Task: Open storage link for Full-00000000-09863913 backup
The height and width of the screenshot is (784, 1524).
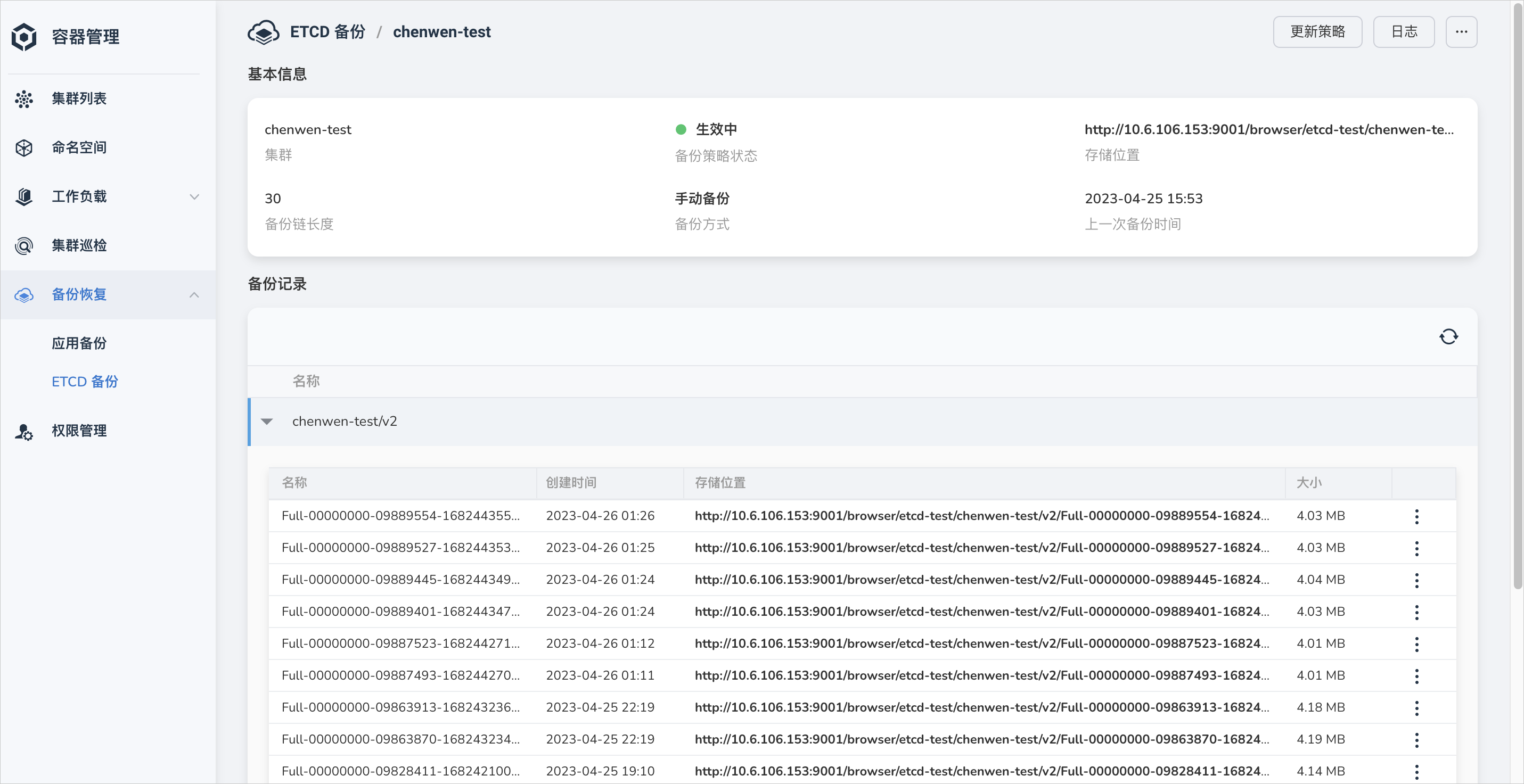Action: tap(981, 707)
